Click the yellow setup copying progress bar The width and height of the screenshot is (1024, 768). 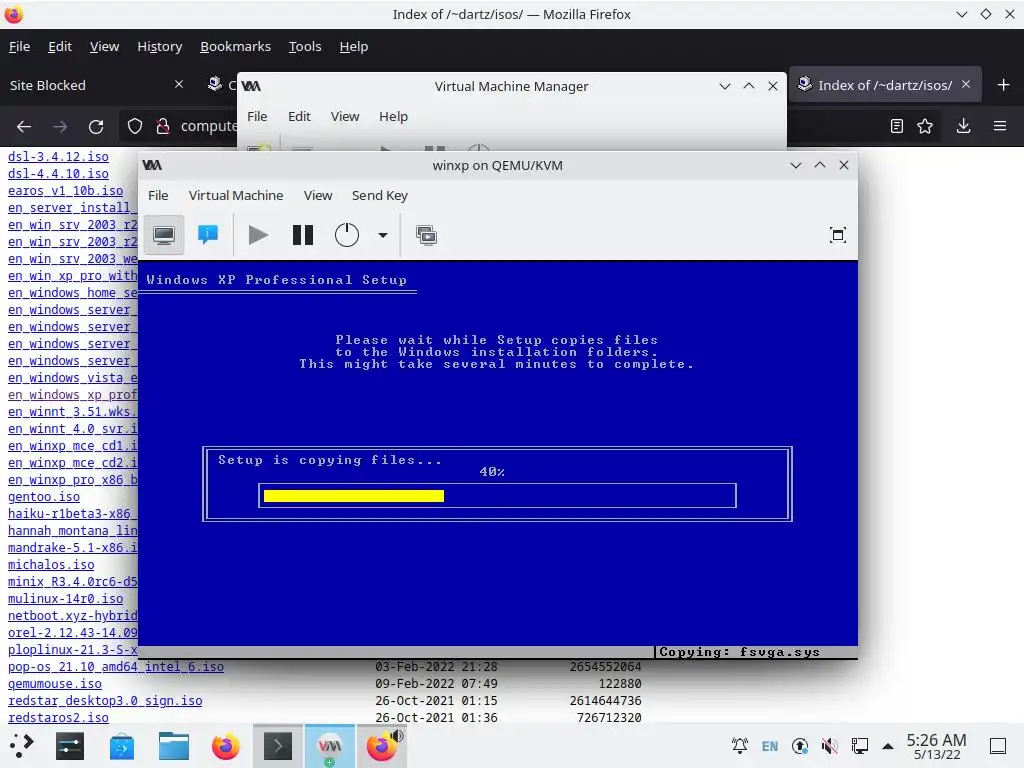(354, 496)
